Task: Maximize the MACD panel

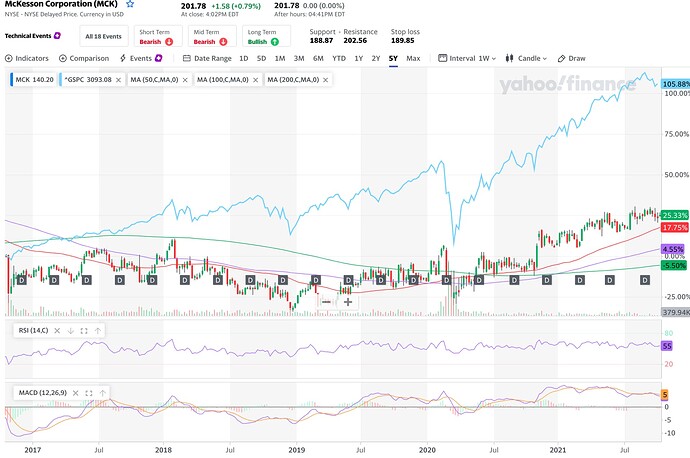Action: click(89, 393)
